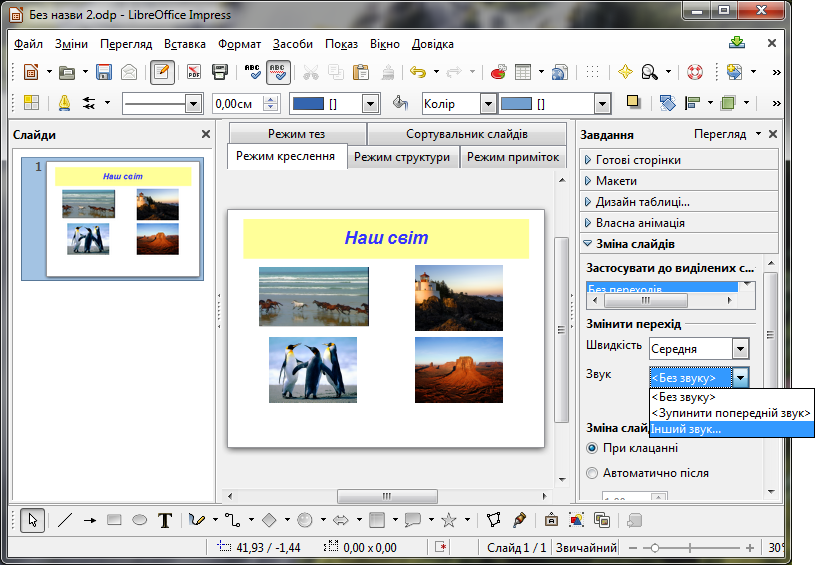Click the New presentation icon
815x565 pixels.
point(31,72)
